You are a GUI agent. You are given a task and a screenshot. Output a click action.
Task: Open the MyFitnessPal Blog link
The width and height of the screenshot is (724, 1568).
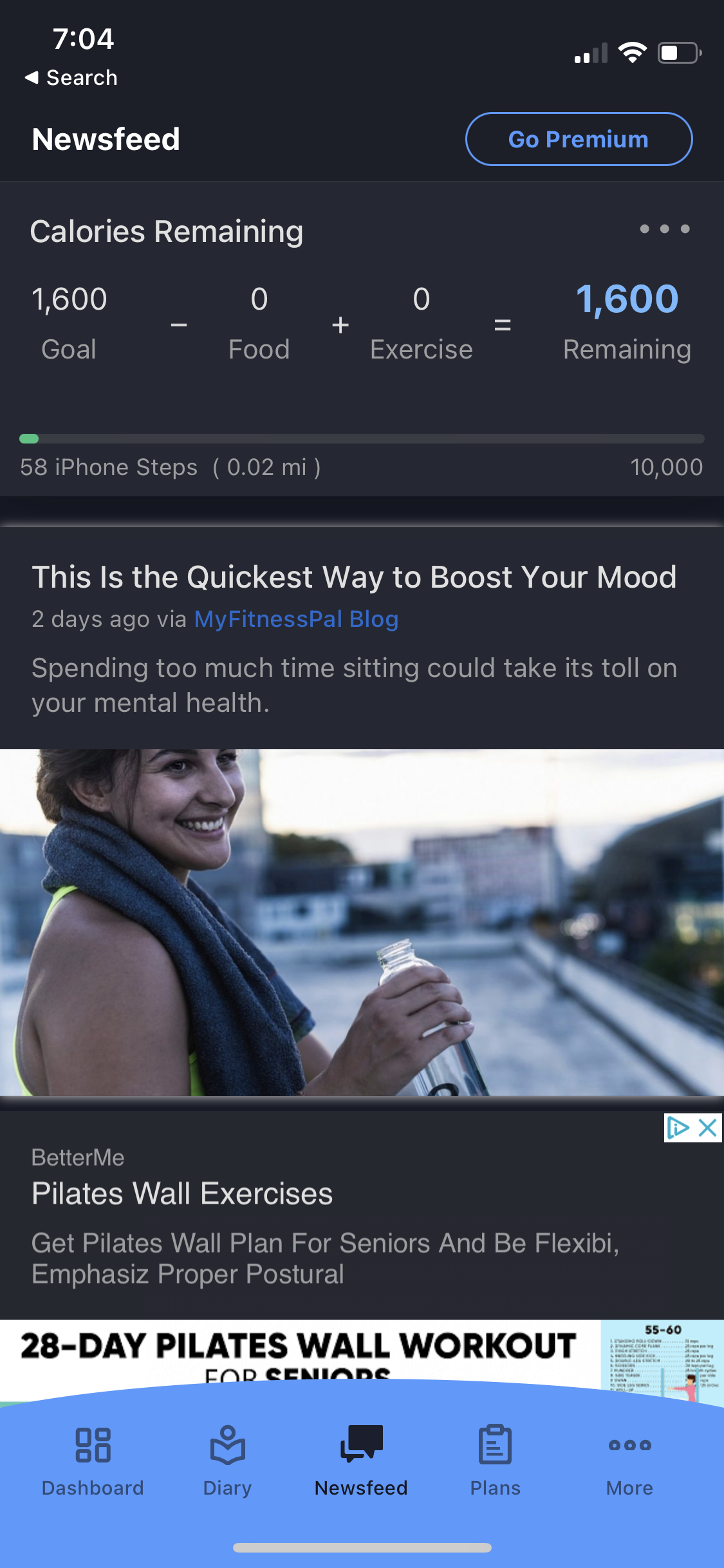(x=296, y=619)
